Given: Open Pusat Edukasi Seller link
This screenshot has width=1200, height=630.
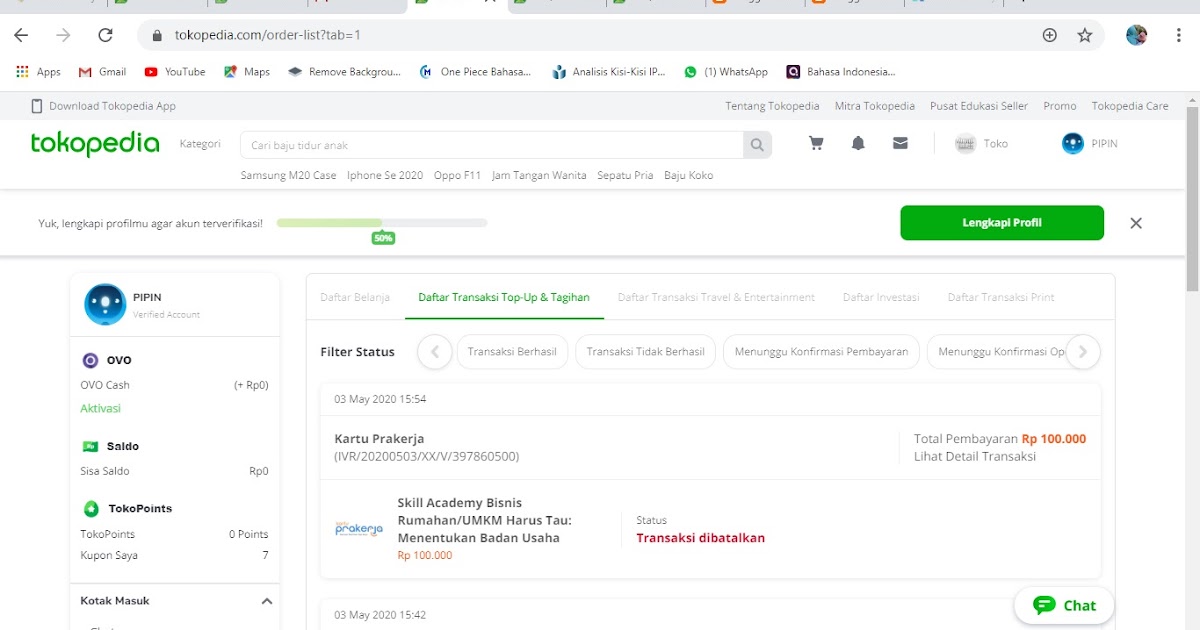Looking at the screenshot, I should [x=979, y=106].
